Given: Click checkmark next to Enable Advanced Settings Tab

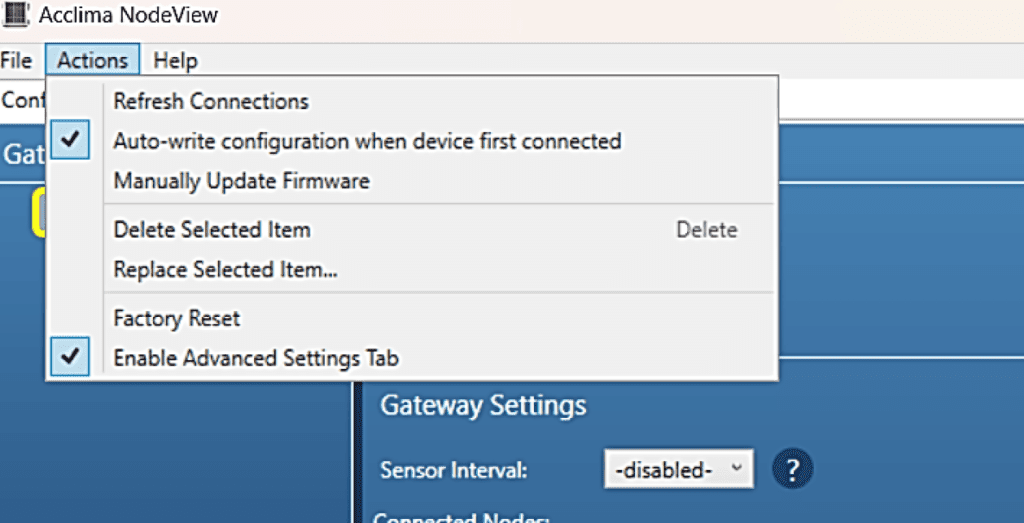Looking at the screenshot, I should (x=69, y=356).
